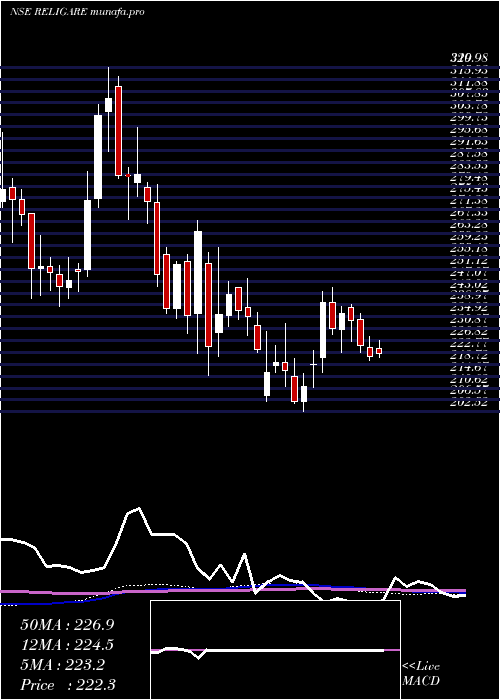
Task: Click the "<<Live MACD" label
Action: 421,674
